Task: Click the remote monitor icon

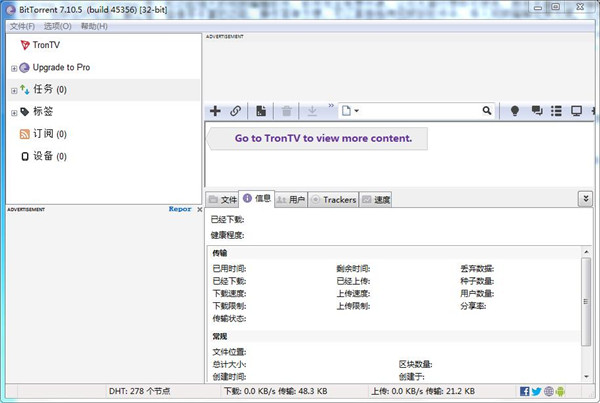Action: [x=576, y=111]
